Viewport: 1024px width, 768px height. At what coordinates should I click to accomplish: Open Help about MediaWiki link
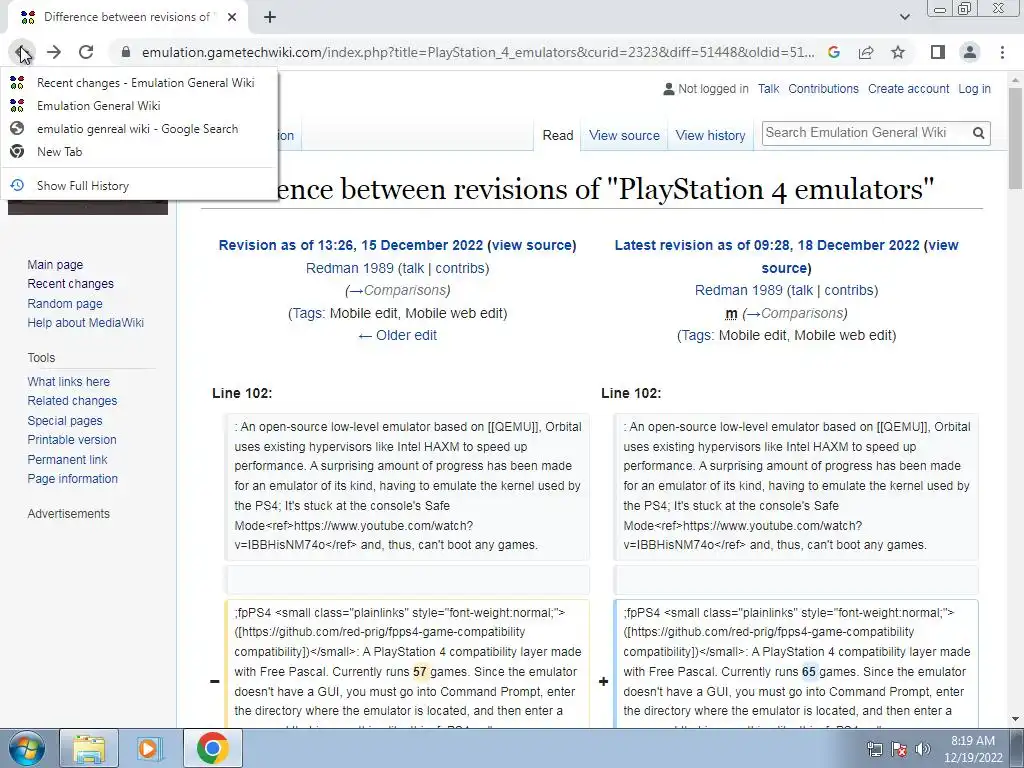(86, 323)
